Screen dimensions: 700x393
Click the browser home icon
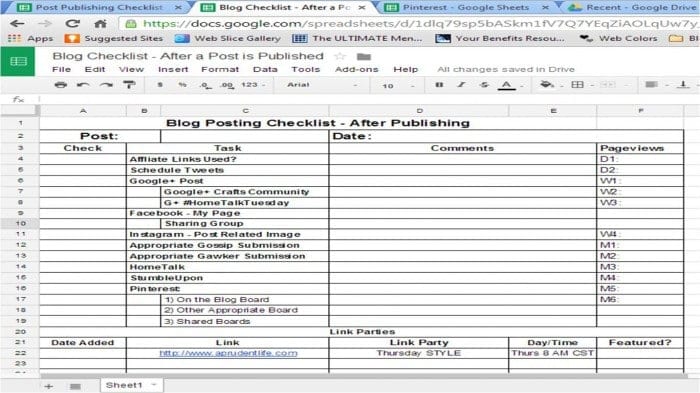(x=100, y=23)
